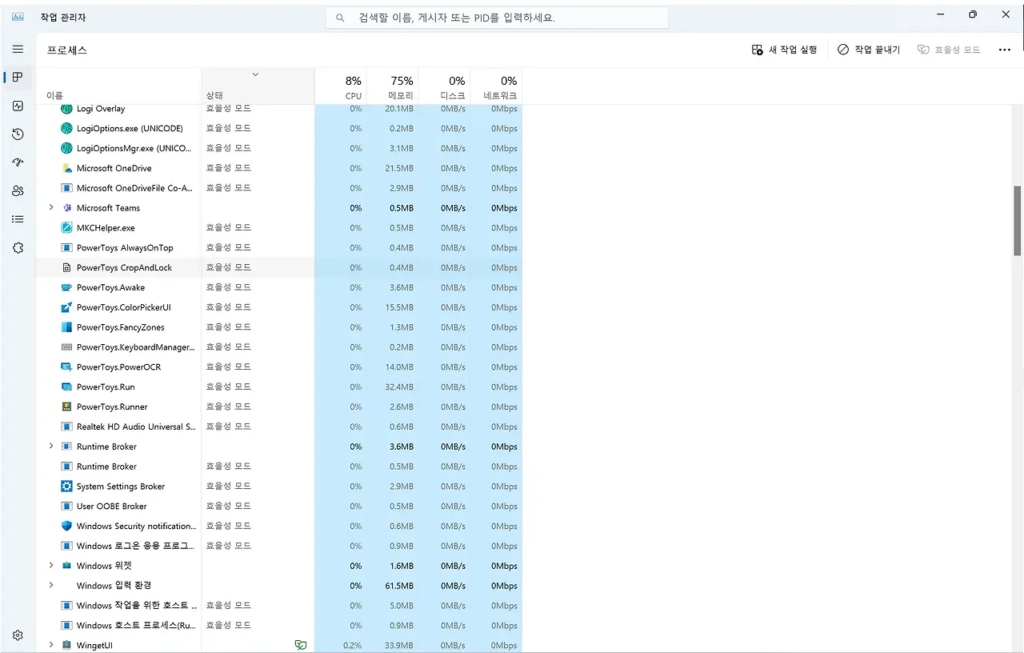
Task: Click the Logi Overlay process icon
Action: (67, 108)
